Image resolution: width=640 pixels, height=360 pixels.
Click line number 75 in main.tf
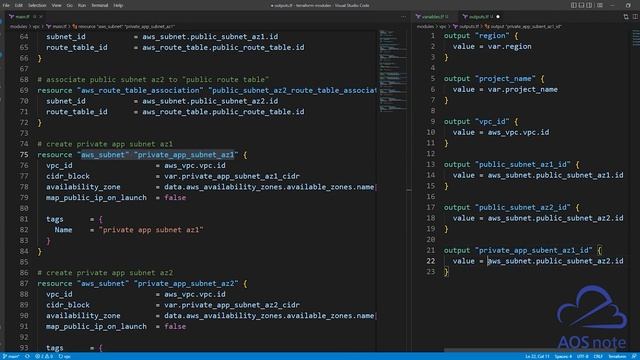pos(24,155)
